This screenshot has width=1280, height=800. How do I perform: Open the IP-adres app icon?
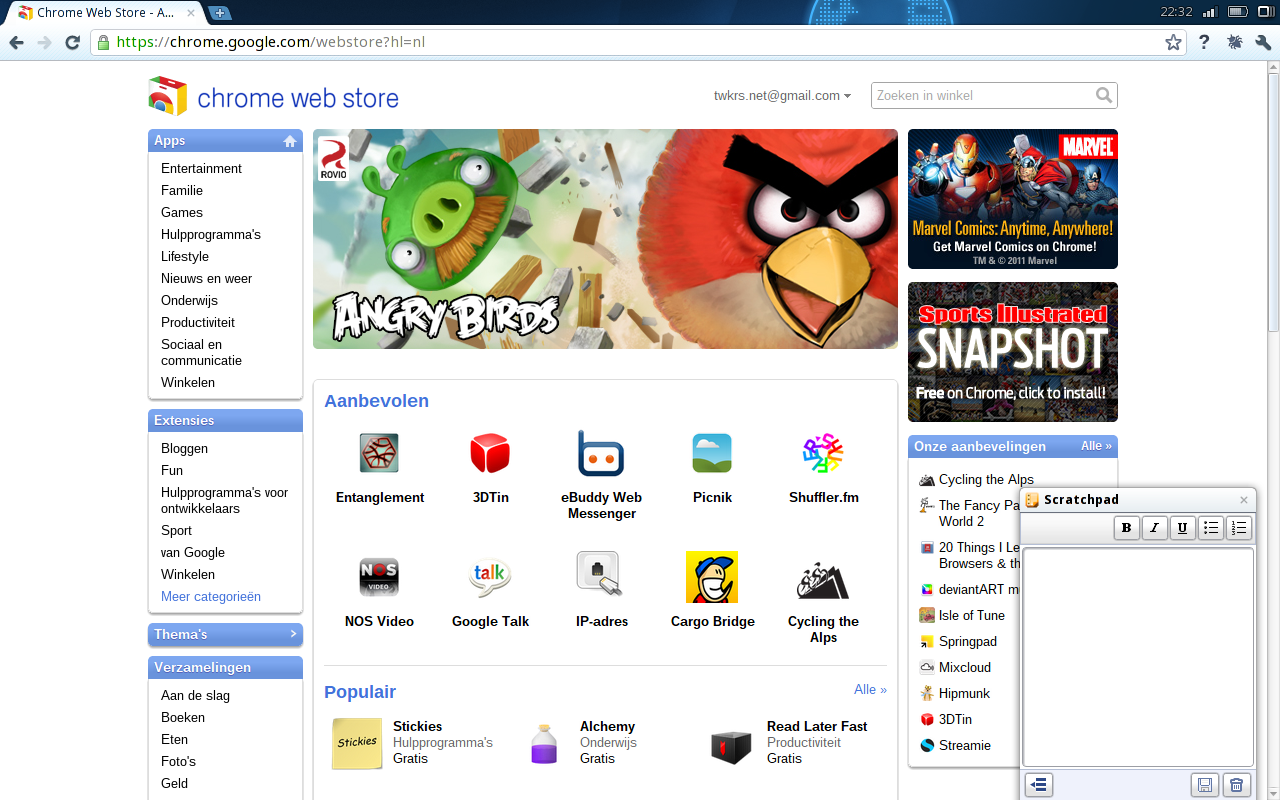point(601,574)
